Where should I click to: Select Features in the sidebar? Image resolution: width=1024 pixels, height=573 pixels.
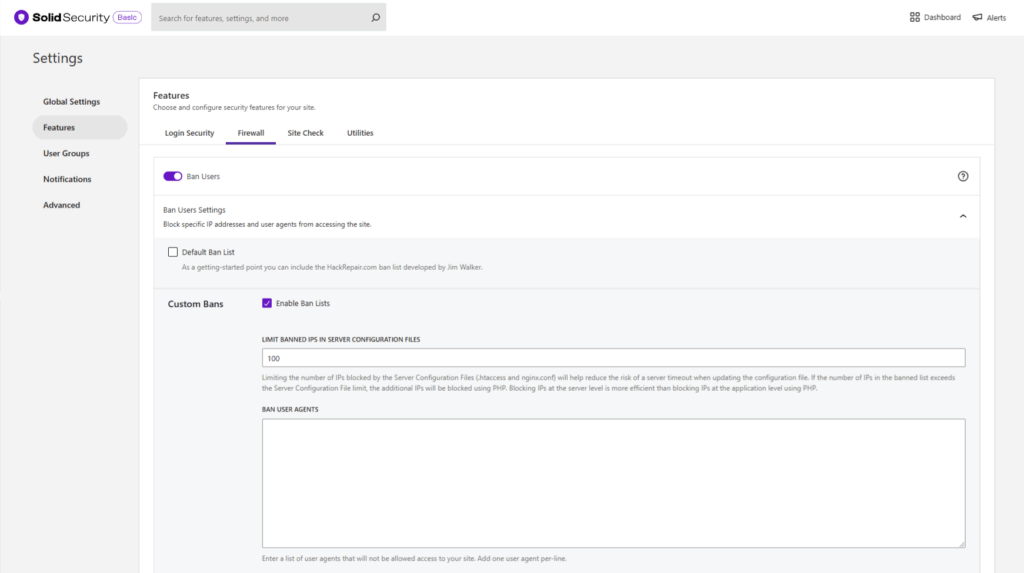59,128
